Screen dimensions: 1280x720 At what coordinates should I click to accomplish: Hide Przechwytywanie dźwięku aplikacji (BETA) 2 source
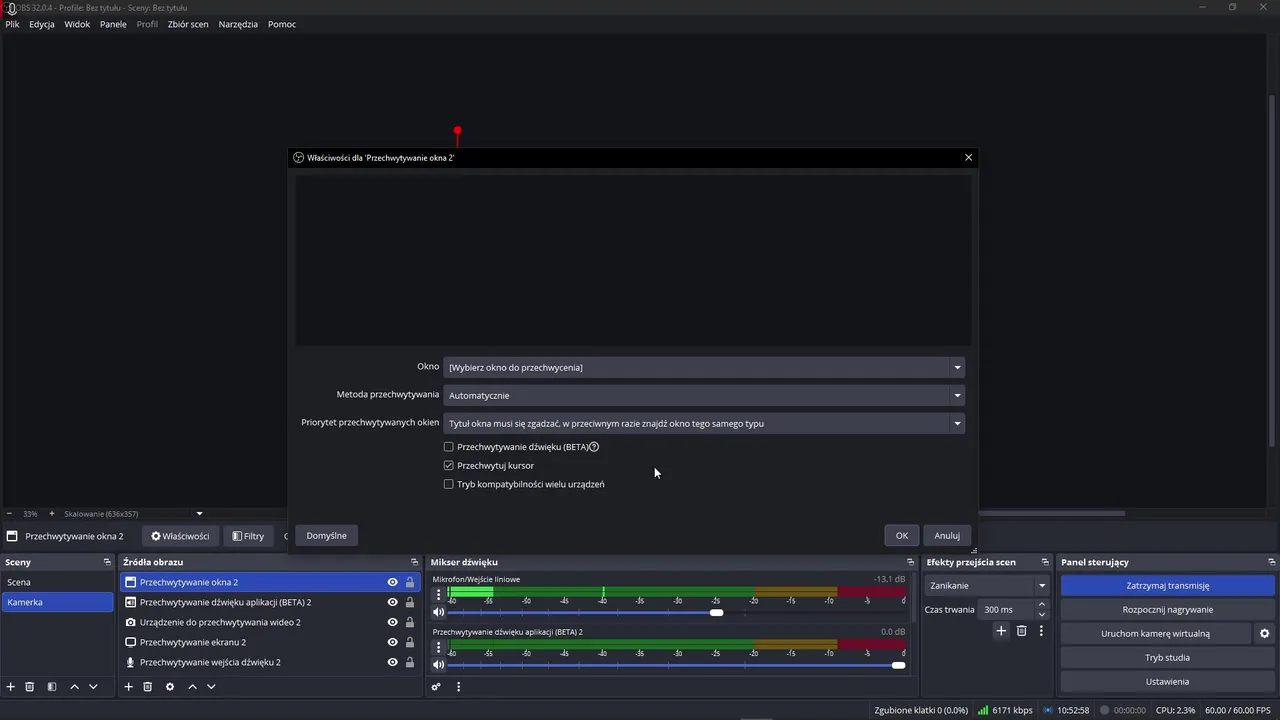coord(392,602)
